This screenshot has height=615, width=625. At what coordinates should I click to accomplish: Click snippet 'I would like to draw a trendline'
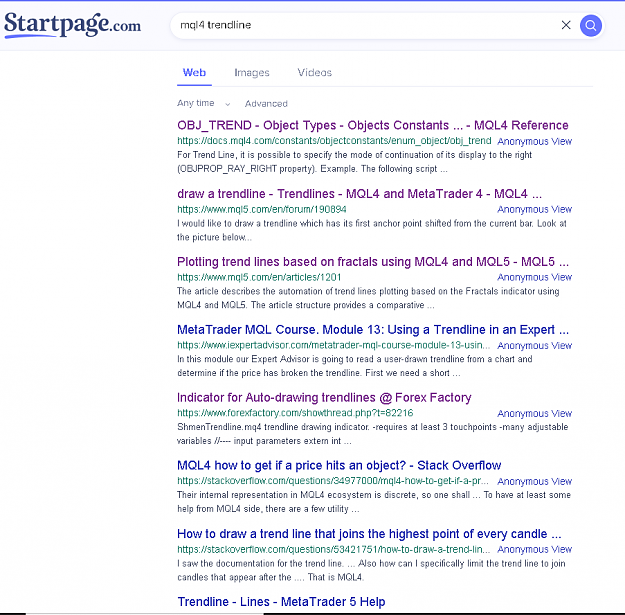(372, 230)
